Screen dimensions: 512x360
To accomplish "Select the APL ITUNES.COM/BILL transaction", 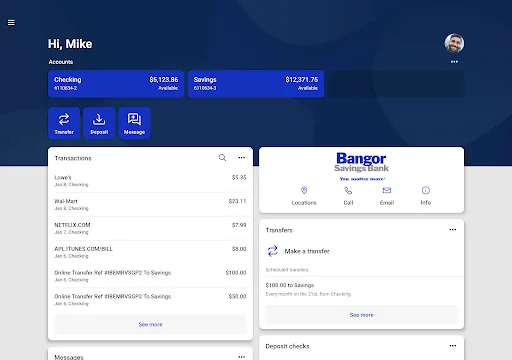I will coord(150,252).
